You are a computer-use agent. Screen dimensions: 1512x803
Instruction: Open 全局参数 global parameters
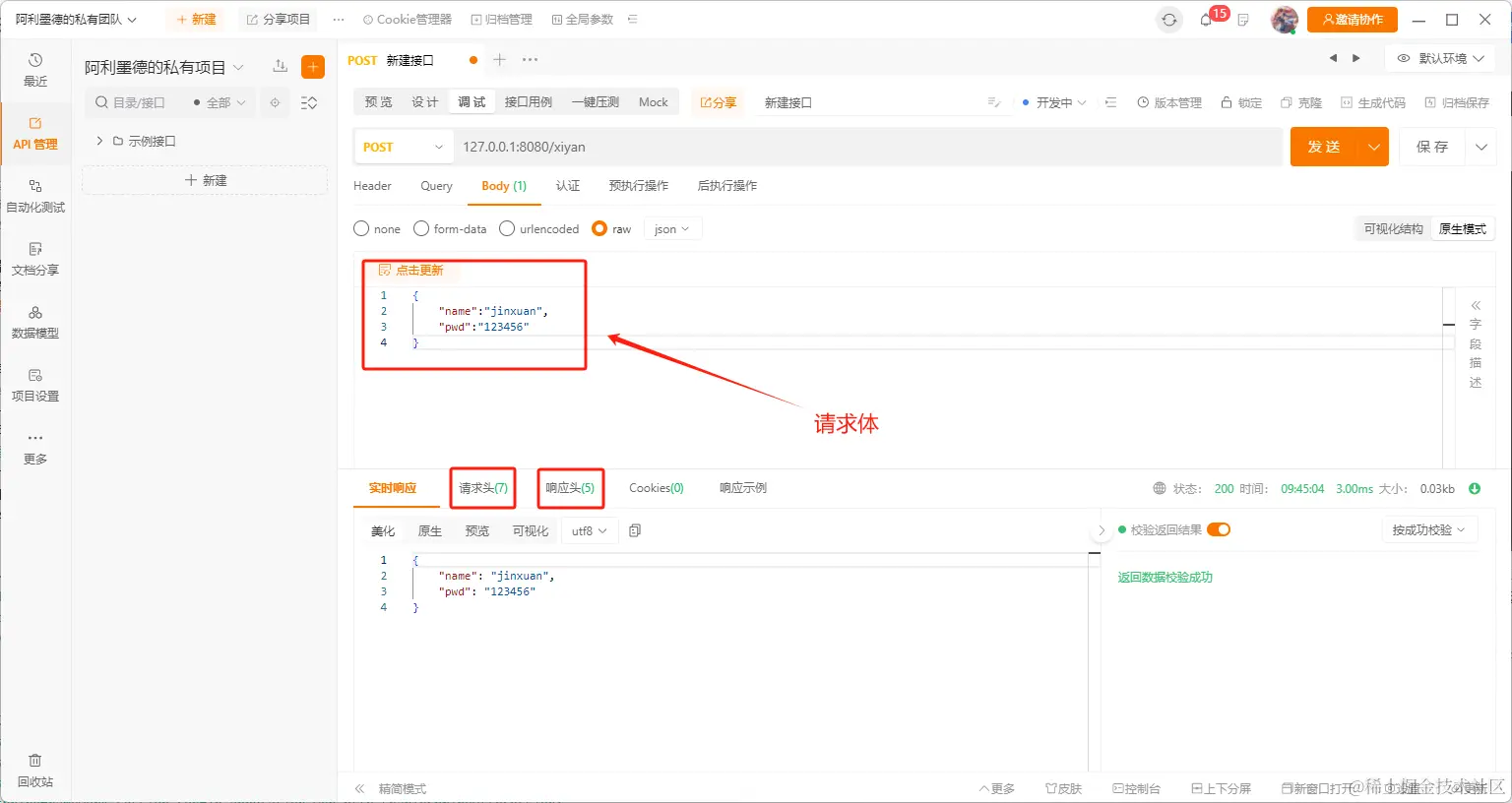583,20
